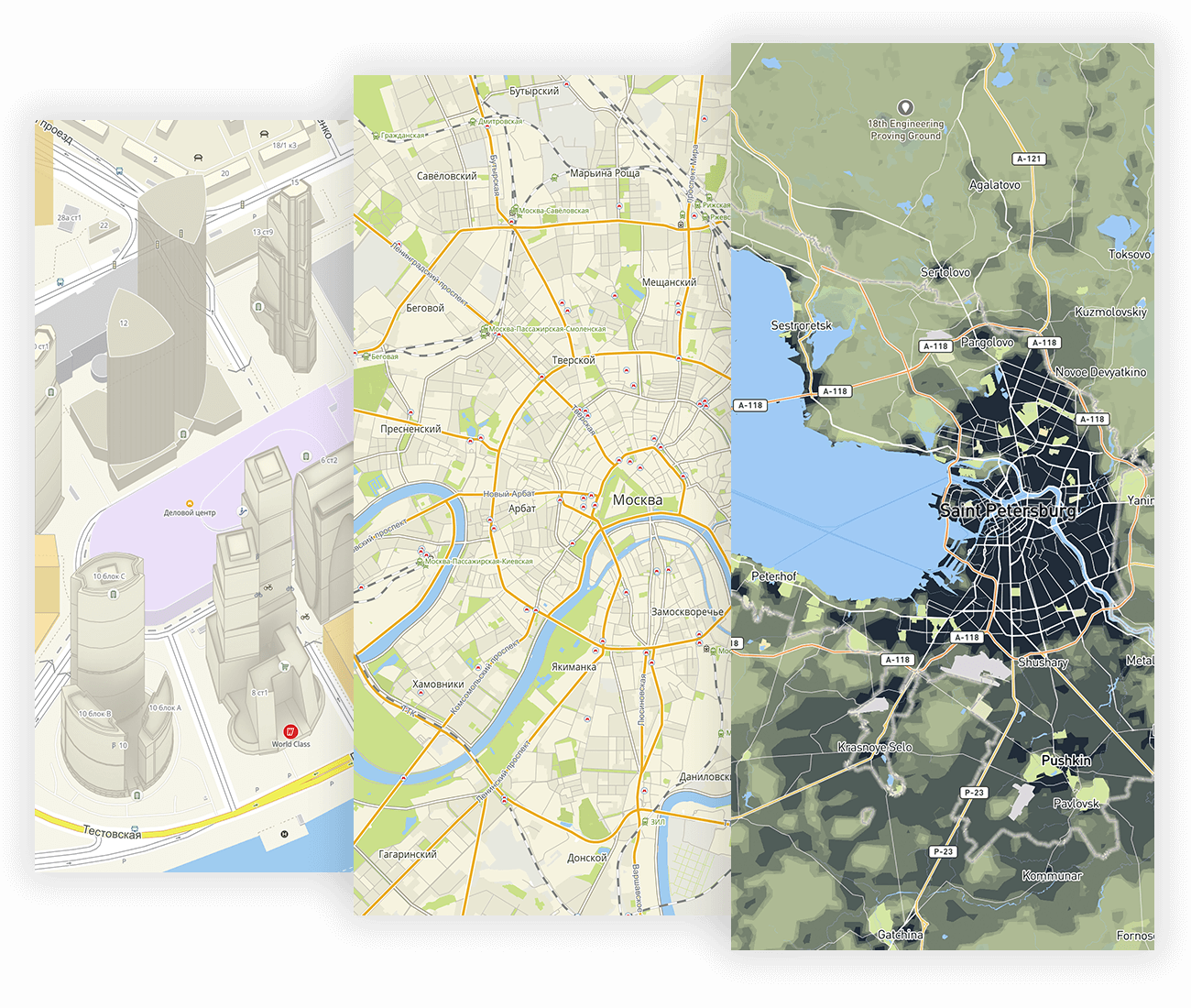Click the 6 ст2 building label

[328, 460]
